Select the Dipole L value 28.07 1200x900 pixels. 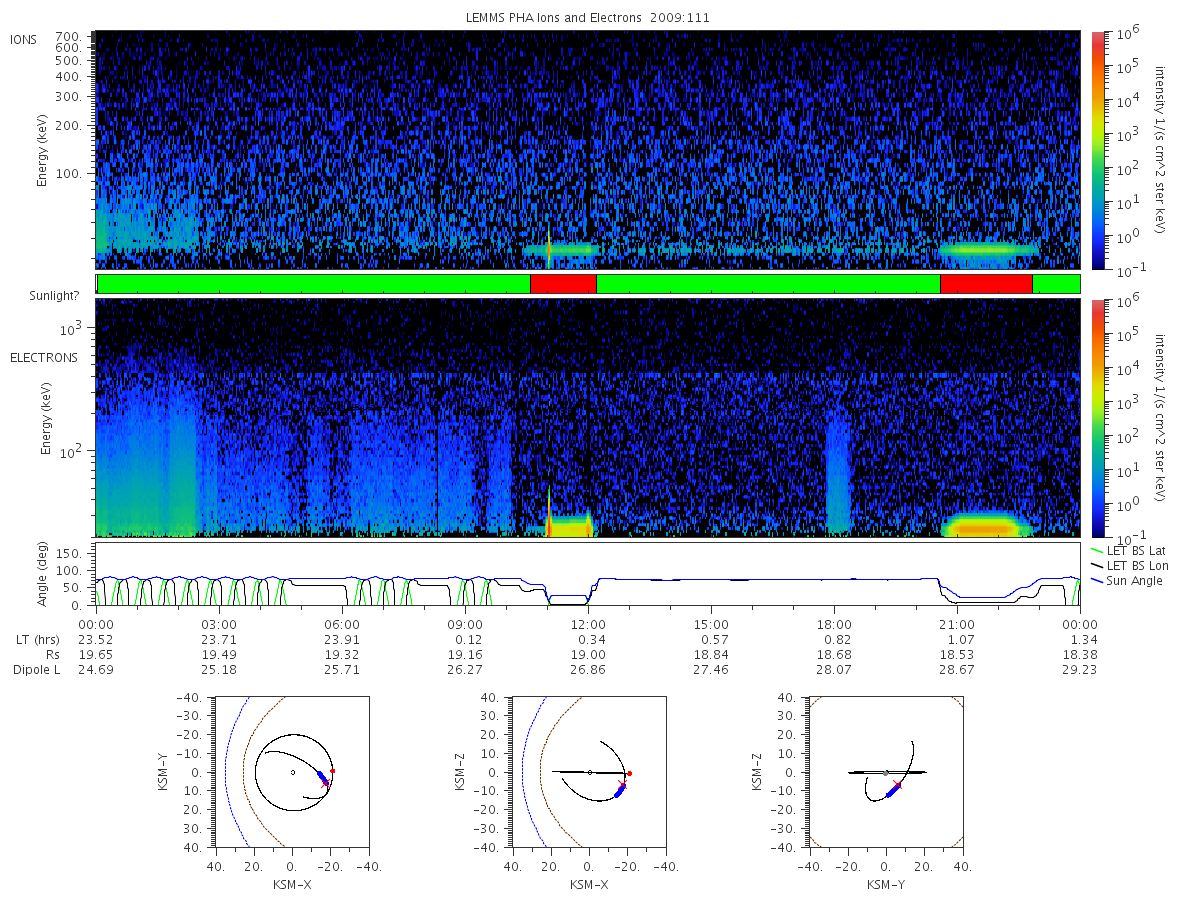point(834,670)
